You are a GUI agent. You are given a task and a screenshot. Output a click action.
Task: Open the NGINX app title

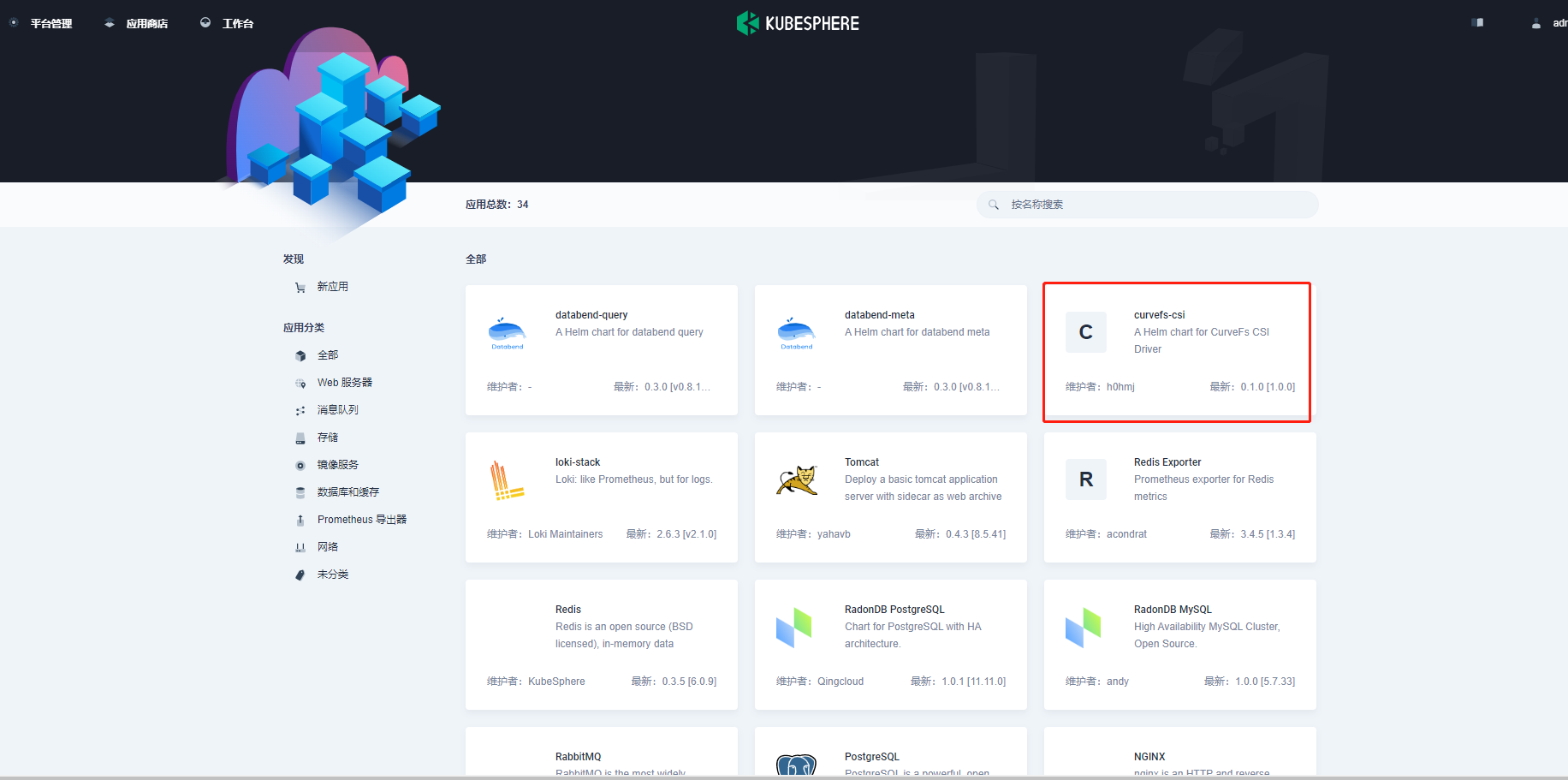(x=1149, y=757)
